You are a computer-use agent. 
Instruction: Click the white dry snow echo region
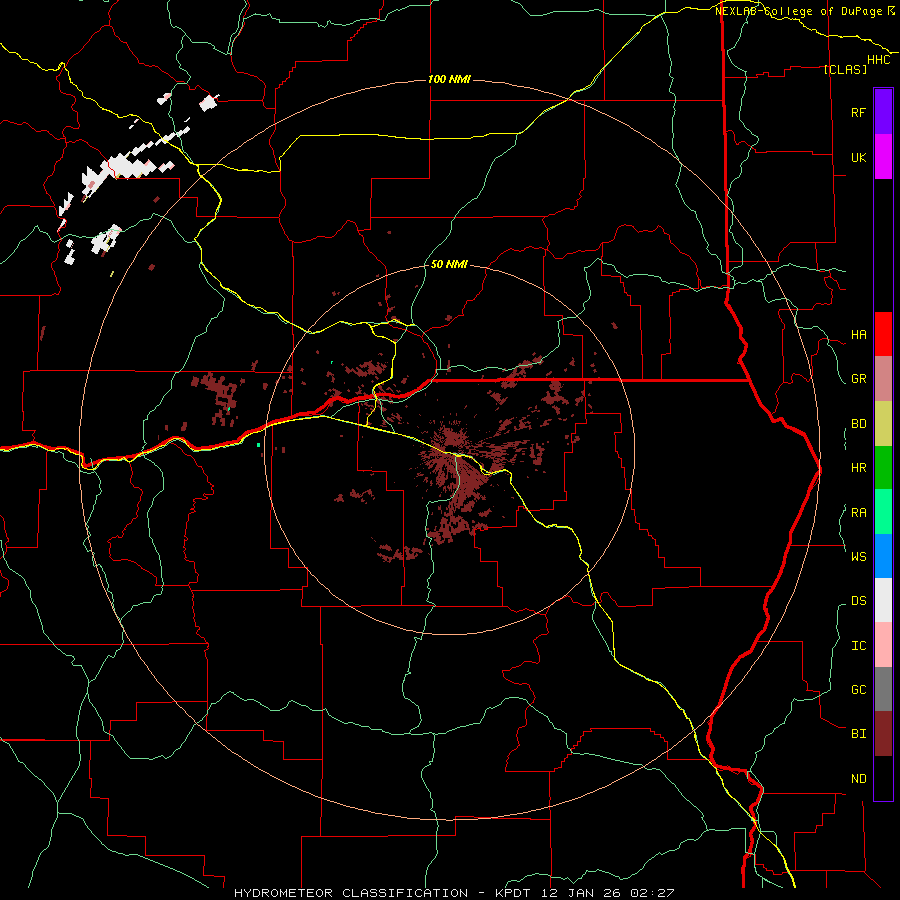[x=122, y=165]
